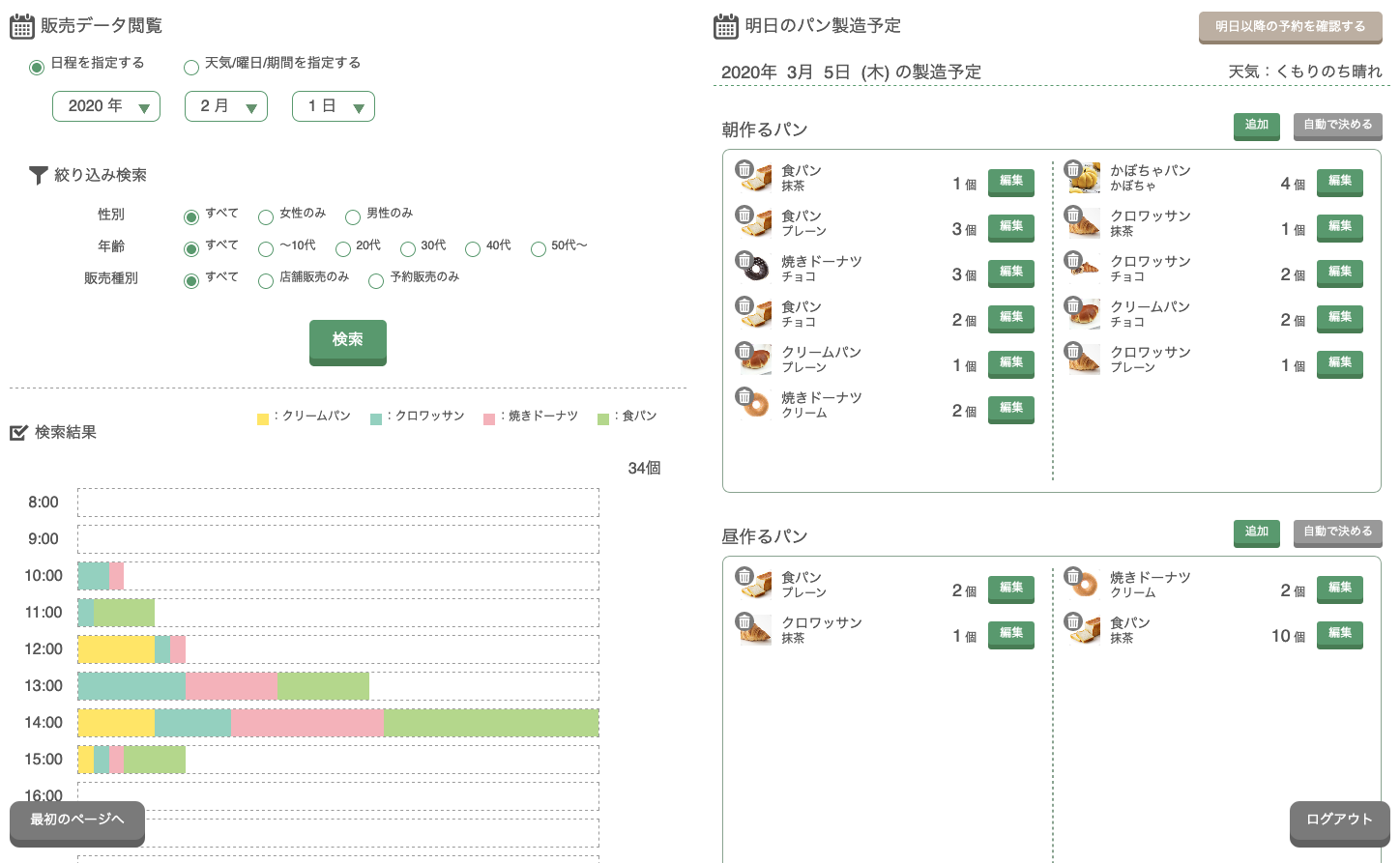Expand the 2 月 month dropdown
The image size is (1400, 863).
pyautogui.click(x=226, y=106)
